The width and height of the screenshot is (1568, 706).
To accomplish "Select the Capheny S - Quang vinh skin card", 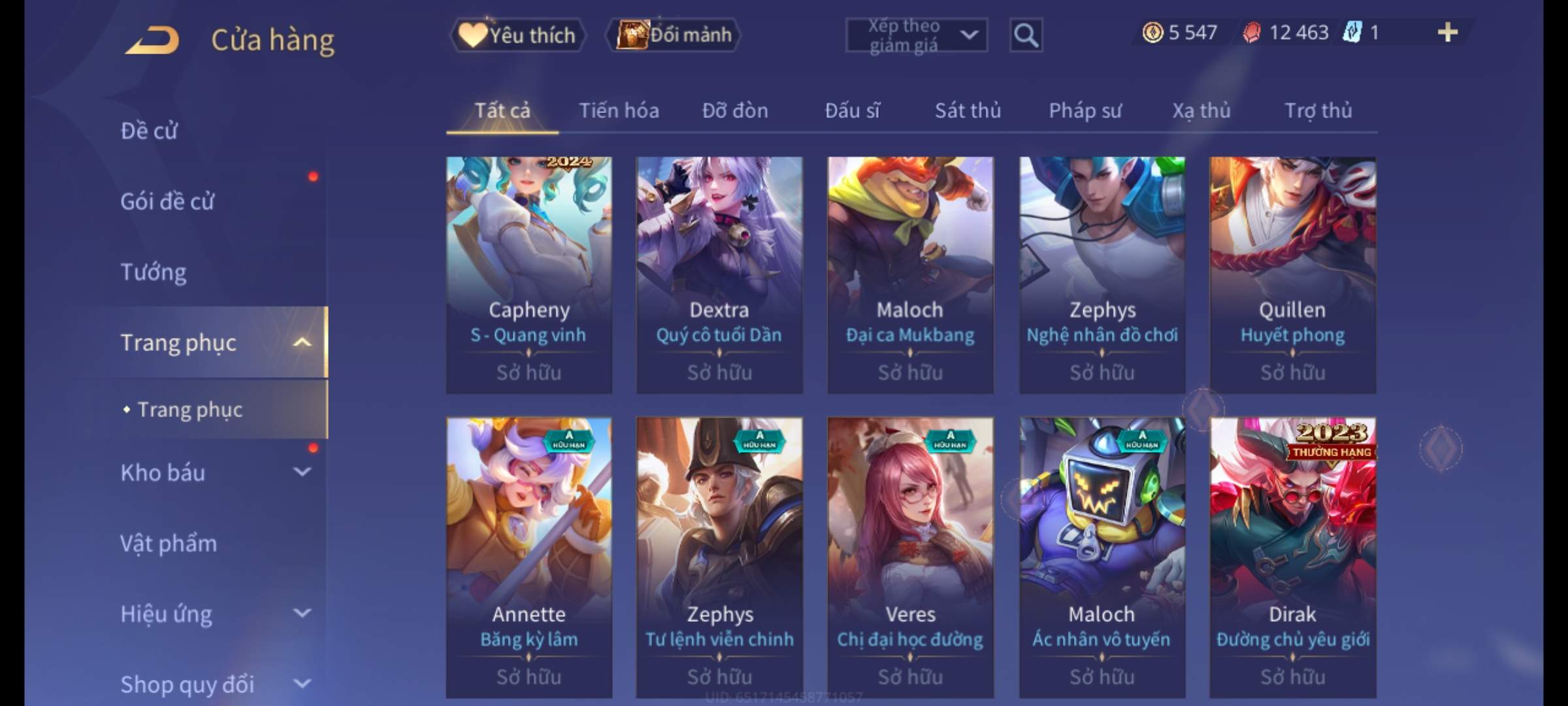I will (529, 275).
